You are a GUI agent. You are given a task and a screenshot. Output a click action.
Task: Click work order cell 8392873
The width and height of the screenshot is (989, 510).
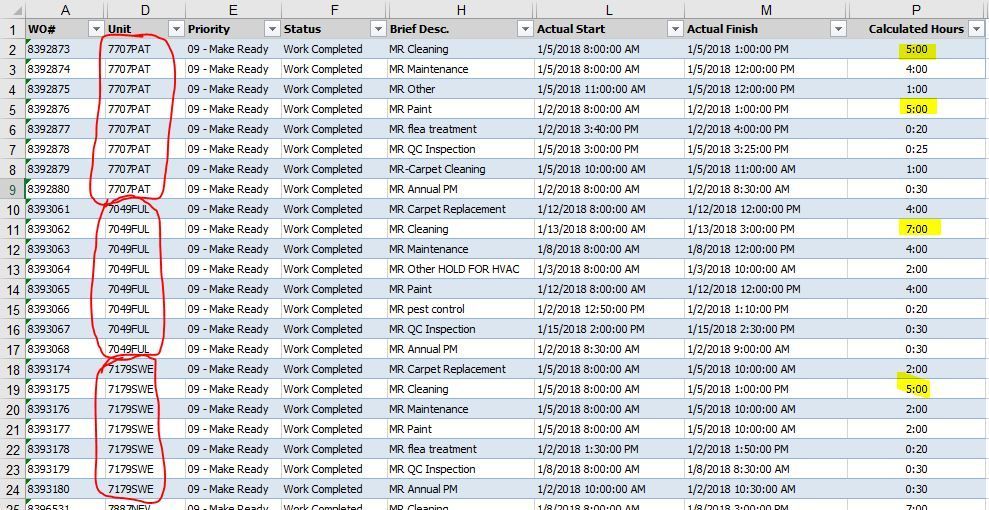[65, 49]
